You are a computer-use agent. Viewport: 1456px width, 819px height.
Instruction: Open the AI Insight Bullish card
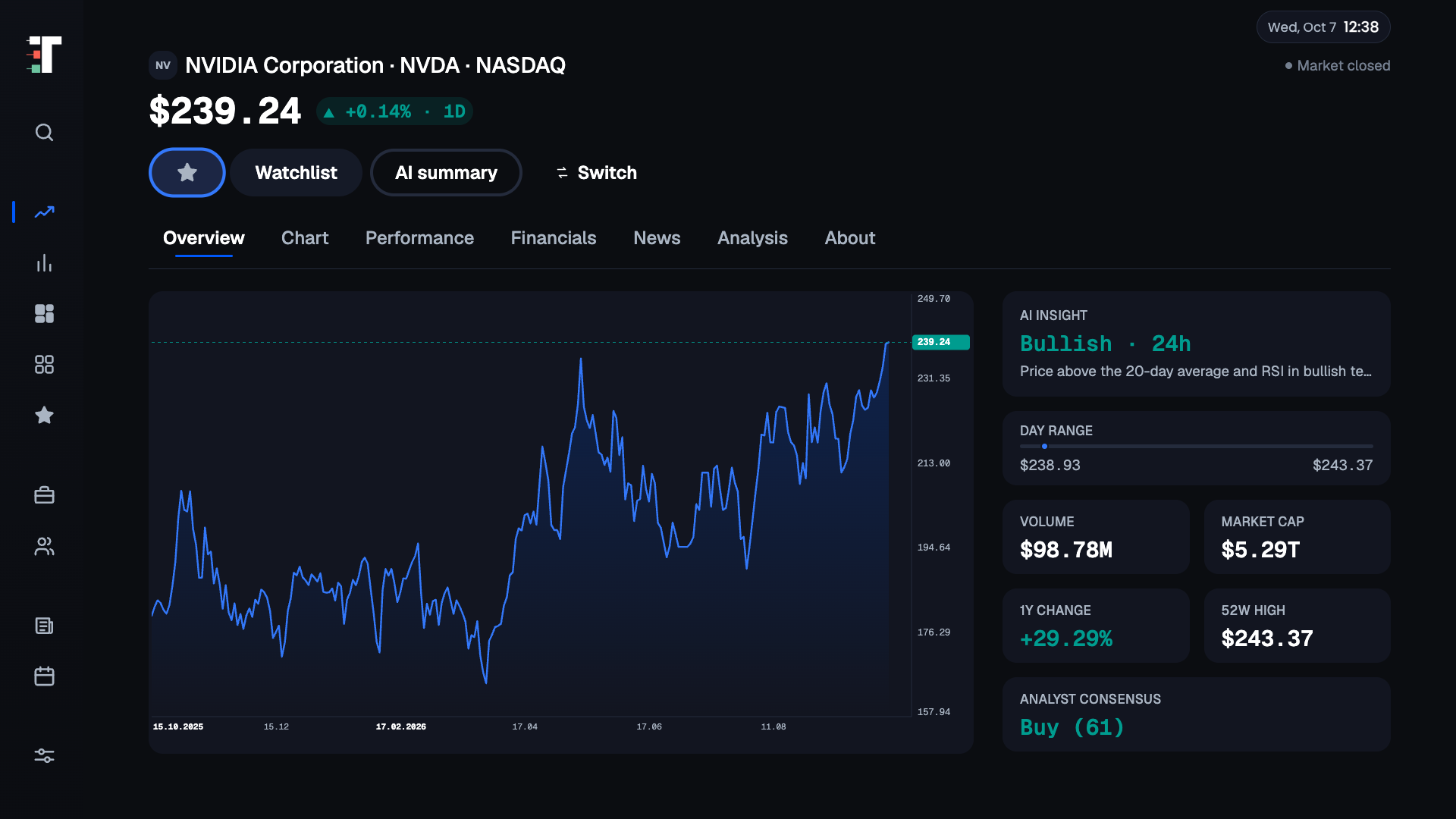[x=1196, y=344]
